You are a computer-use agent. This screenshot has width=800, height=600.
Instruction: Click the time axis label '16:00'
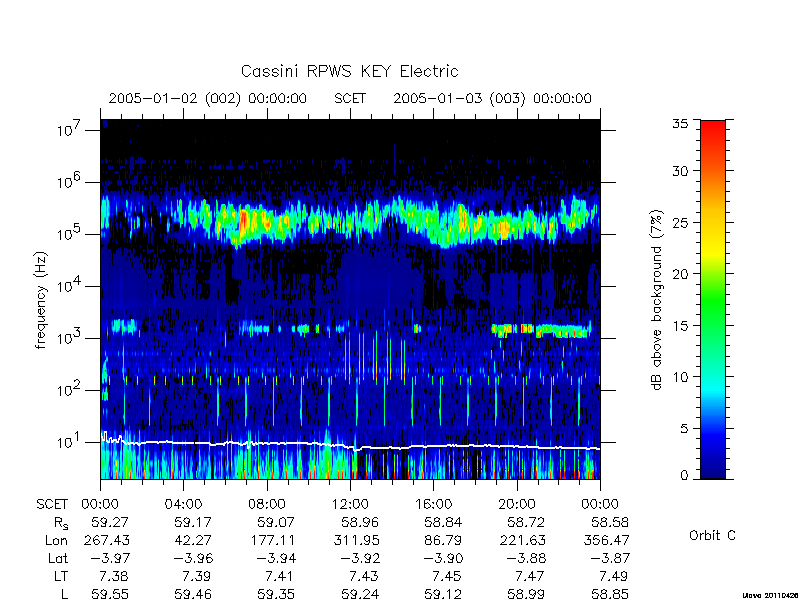pos(434,504)
